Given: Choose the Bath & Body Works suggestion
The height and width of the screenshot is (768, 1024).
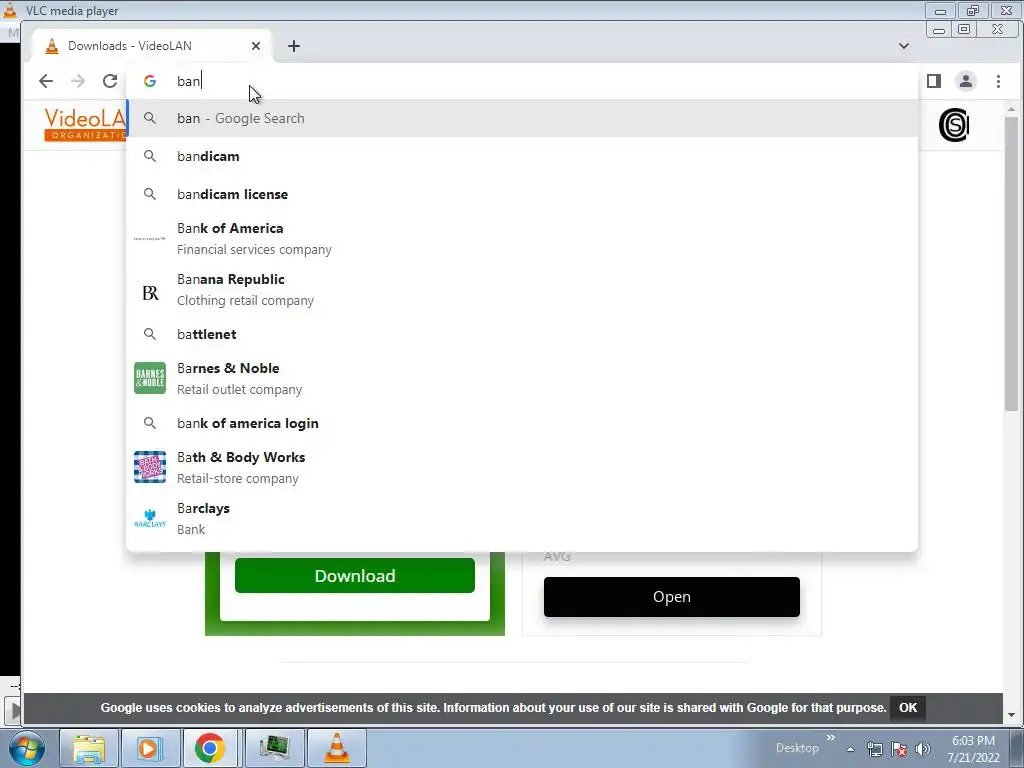Looking at the screenshot, I should 522,467.
